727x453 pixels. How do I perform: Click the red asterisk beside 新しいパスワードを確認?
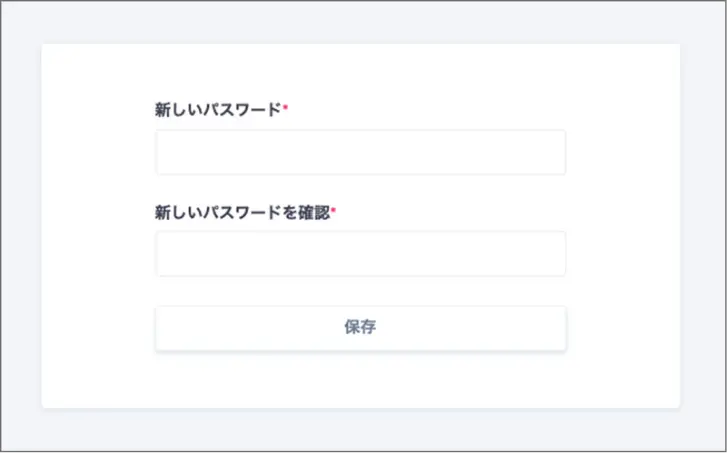pyautogui.click(x=334, y=210)
